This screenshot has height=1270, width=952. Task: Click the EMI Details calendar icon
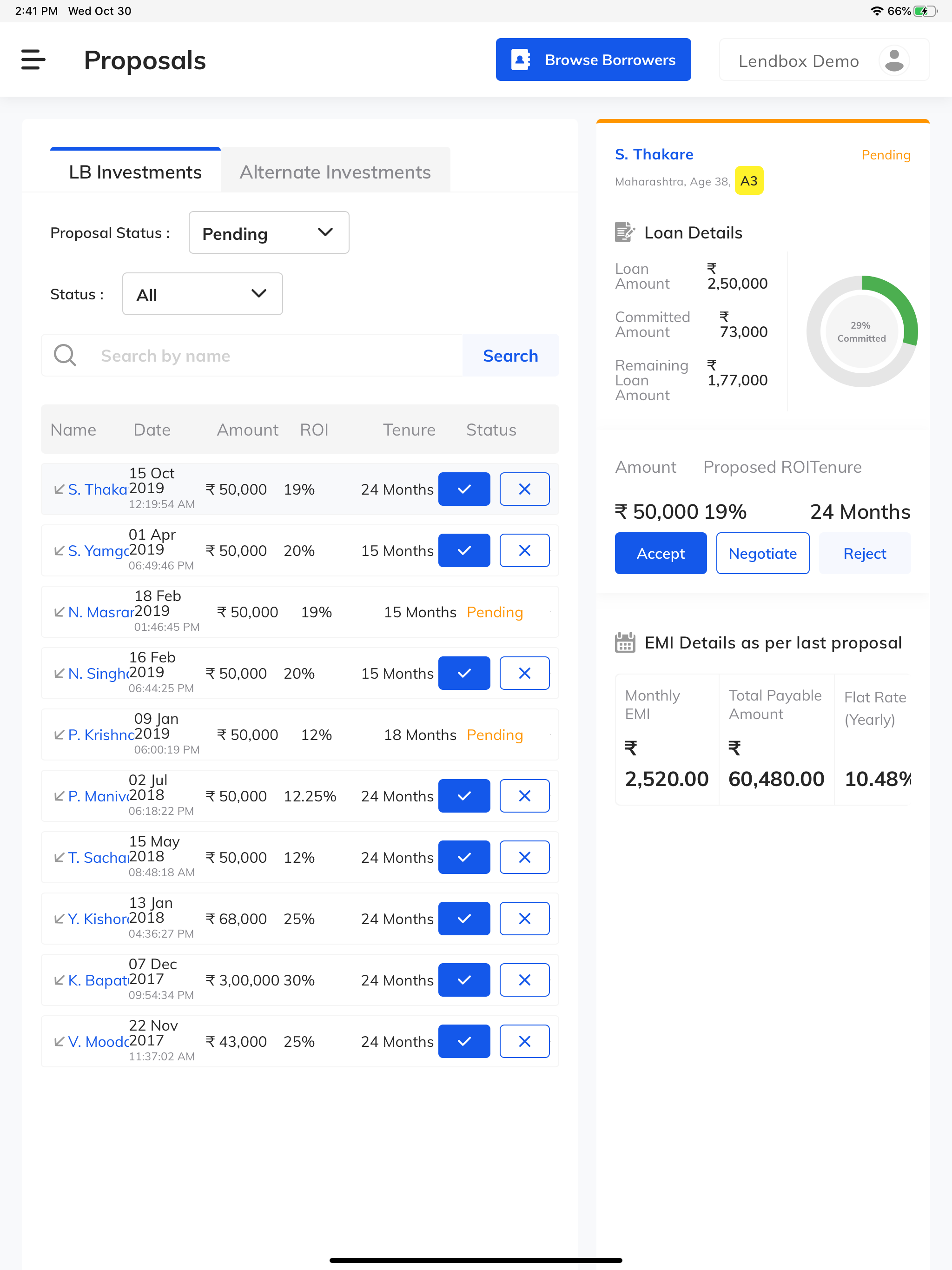(x=625, y=642)
